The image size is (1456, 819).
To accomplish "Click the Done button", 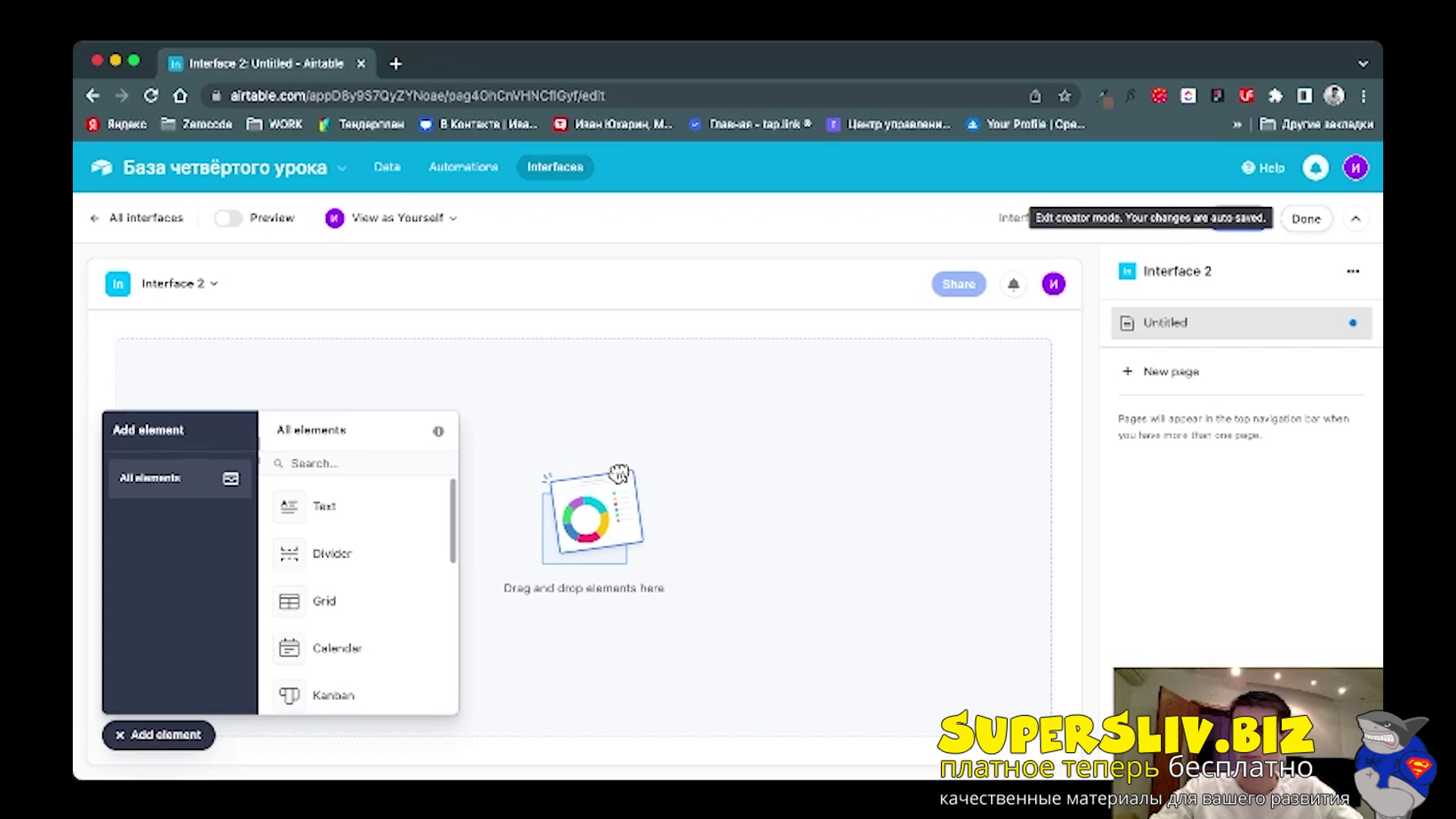I will pyautogui.click(x=1306, y=219).
